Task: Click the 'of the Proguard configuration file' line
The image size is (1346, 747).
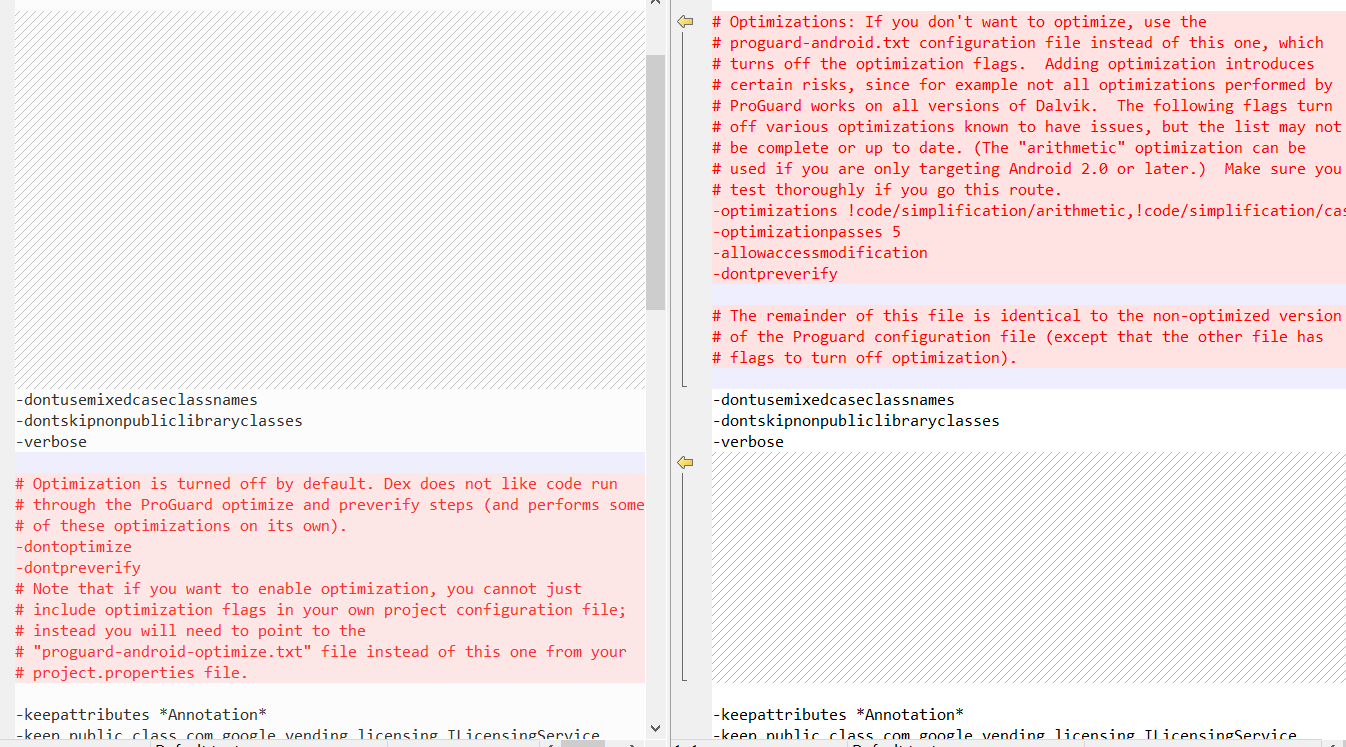Action: [1018, 336]
